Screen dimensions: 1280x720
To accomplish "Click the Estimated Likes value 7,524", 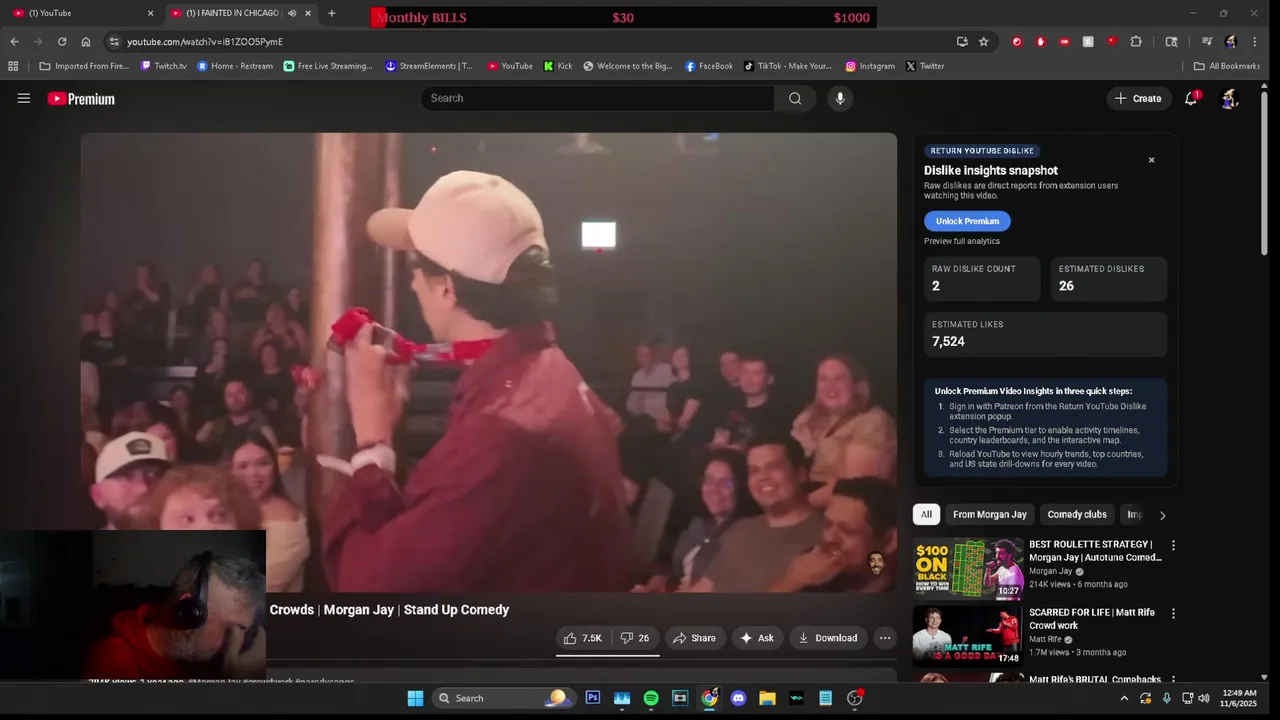I will click(948, 341).
